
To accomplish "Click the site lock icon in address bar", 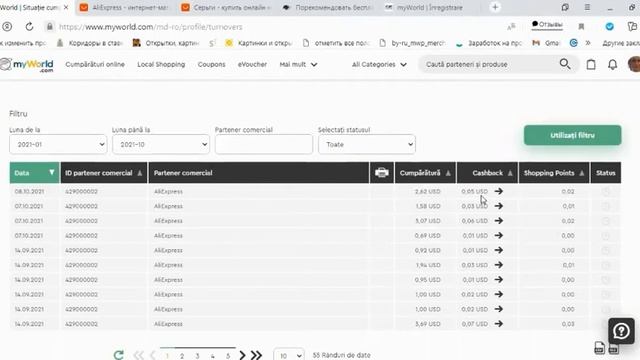I will pos(49,27).
